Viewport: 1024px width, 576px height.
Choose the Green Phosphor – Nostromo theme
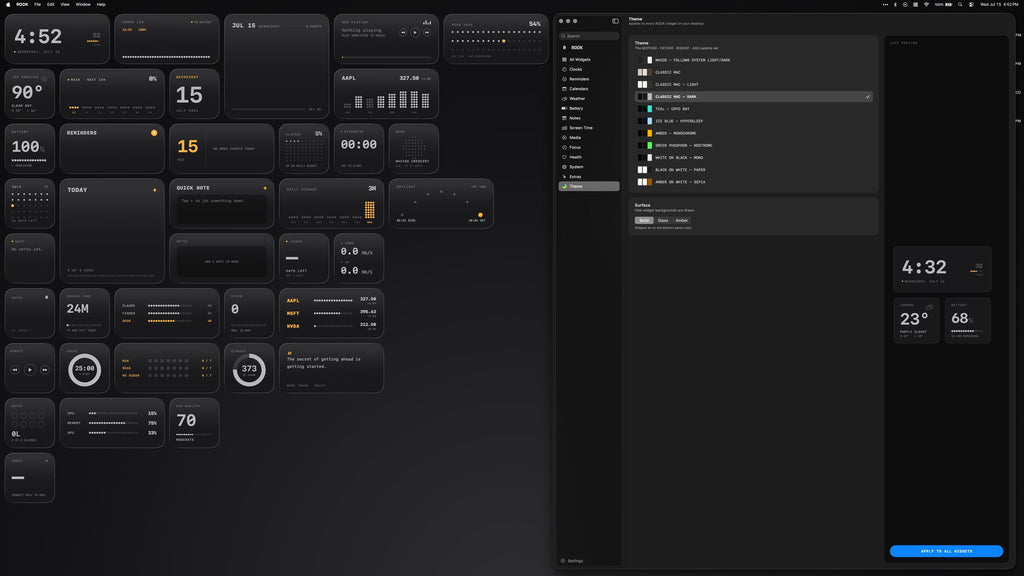[754, 145]
